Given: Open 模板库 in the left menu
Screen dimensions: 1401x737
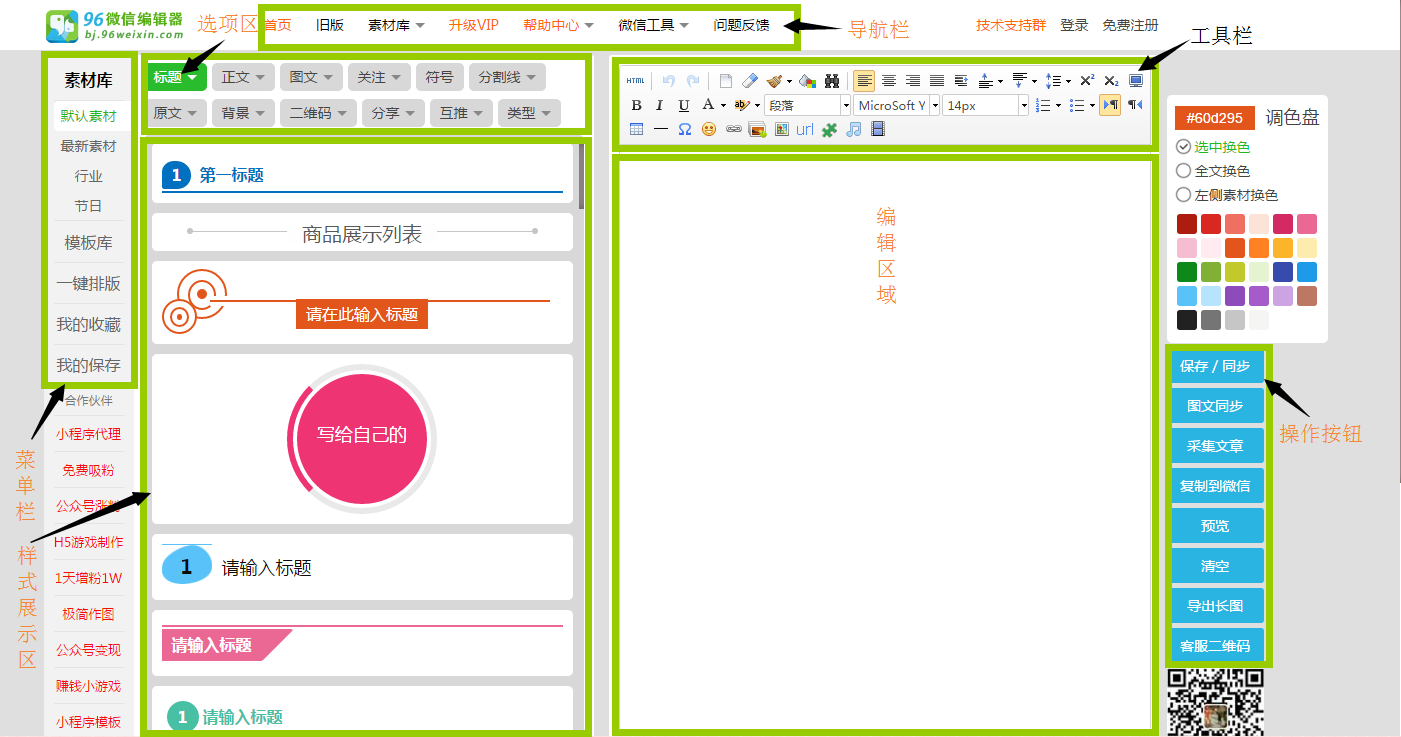Looking at the screenshot, I should coord(88,242).
